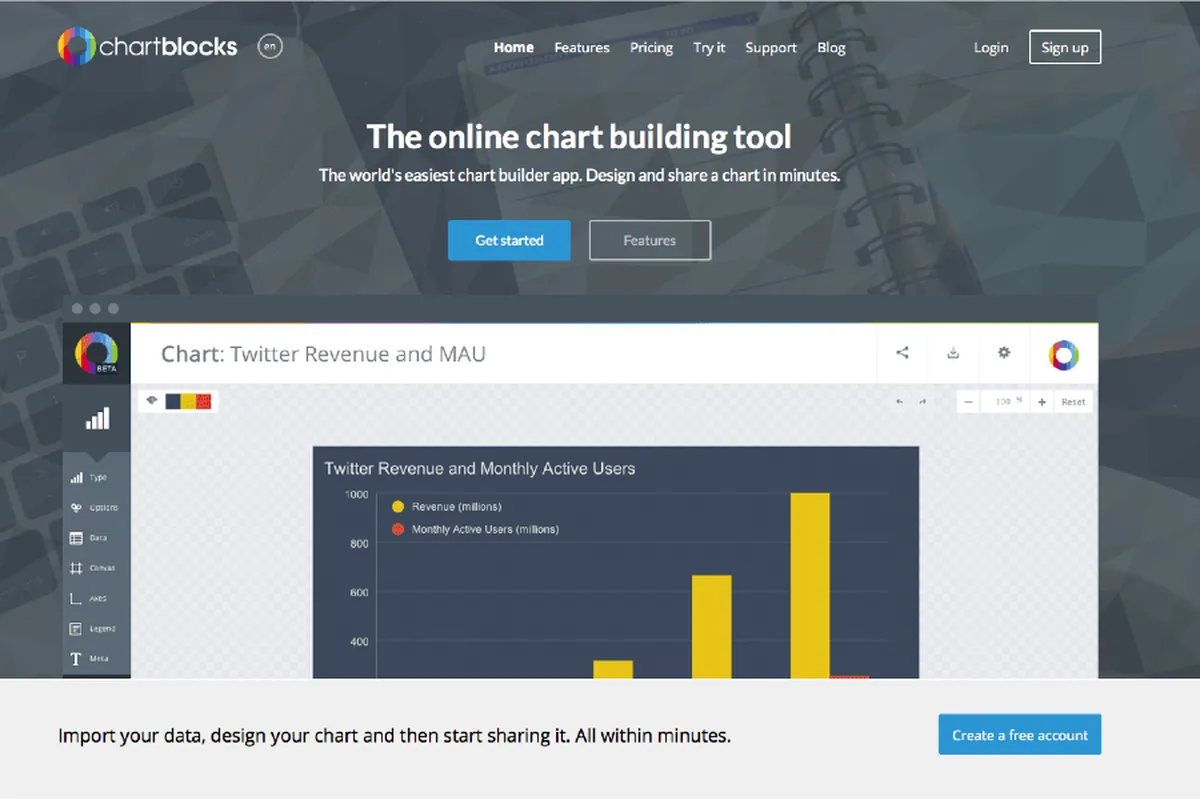Open the Features menu item in navigation
1200x800 pixels.
582,47
